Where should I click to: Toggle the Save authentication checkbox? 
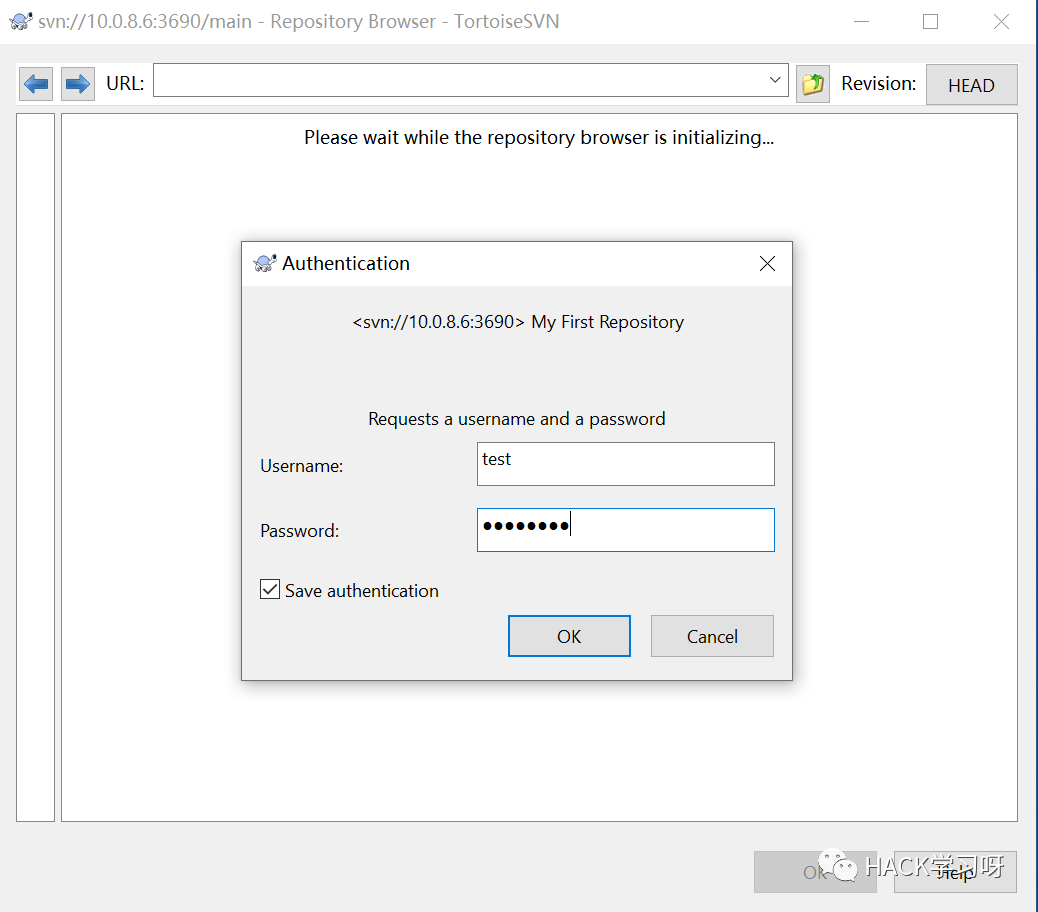coord(270,589)
